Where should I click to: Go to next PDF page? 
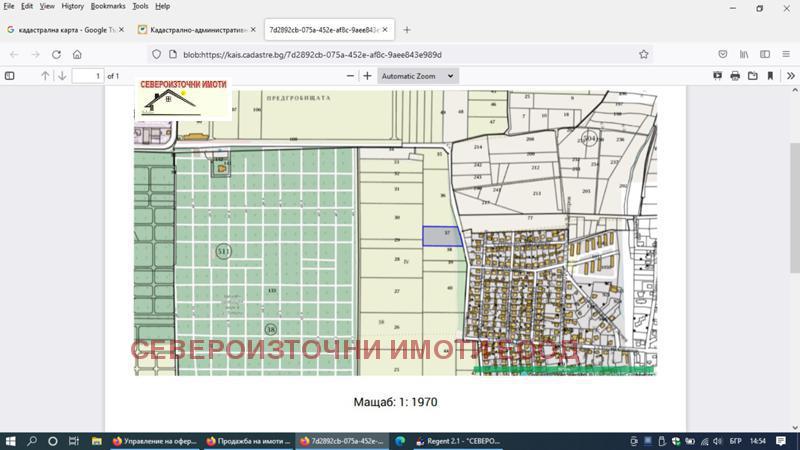[x=62, y=76]
